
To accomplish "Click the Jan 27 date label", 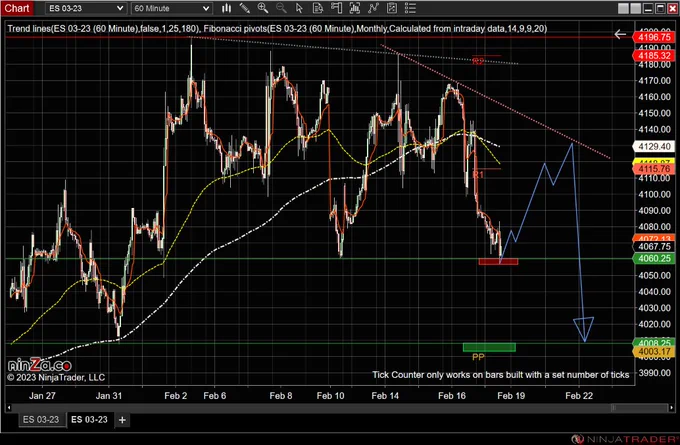I will tap(42, 396).
